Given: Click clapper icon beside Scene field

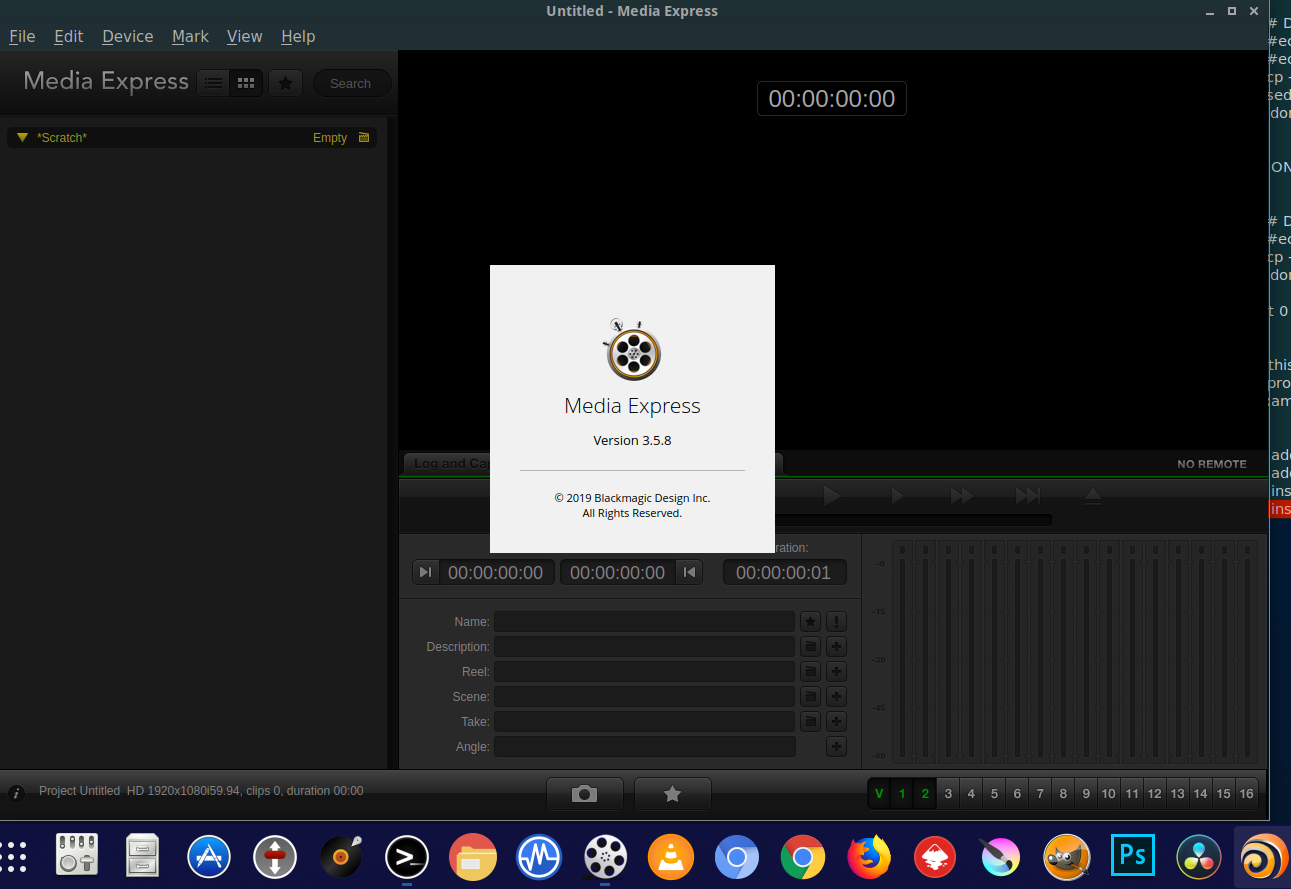Looking at the screenshot, I should (x=811, y=697).
